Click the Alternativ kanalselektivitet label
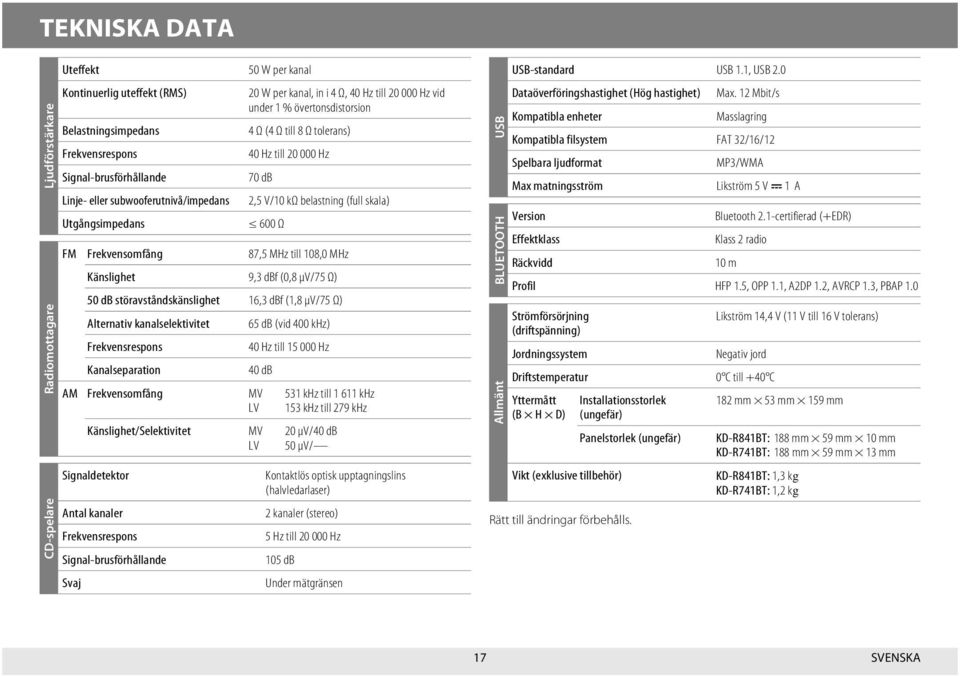 (148, 324)
